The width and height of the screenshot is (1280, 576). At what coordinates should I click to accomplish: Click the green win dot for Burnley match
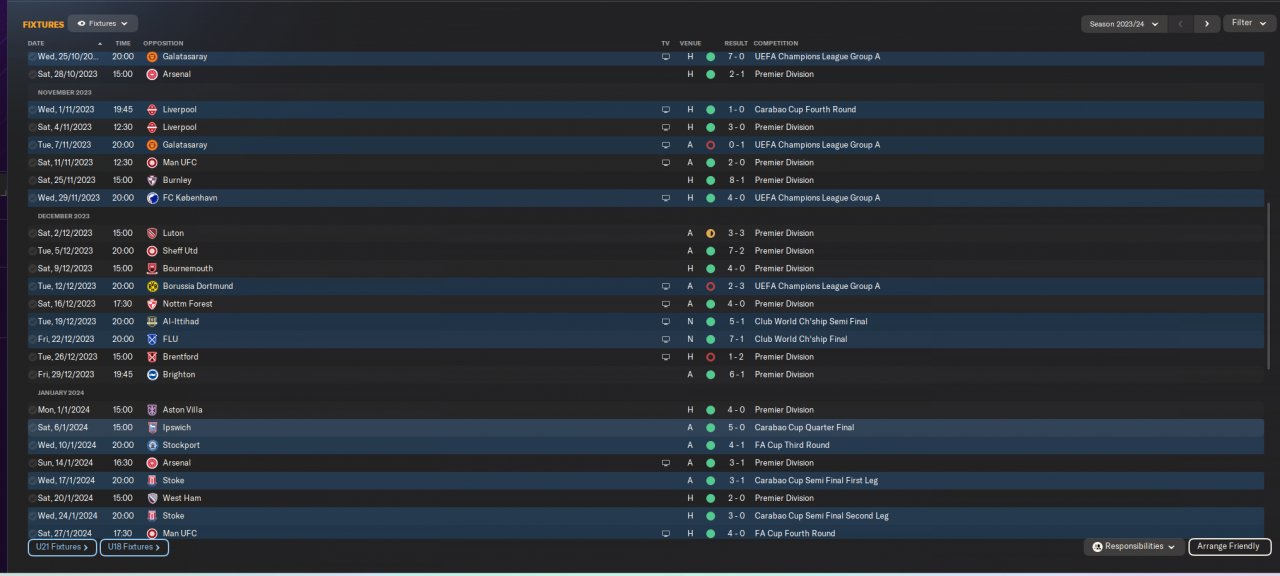pyautogui.click(x=710, y=180)
